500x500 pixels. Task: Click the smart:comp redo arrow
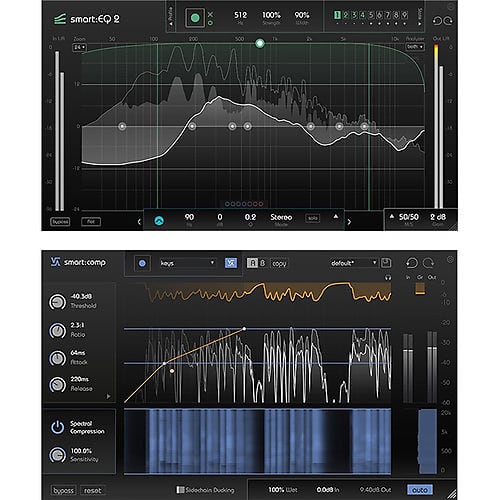point(428,263)
